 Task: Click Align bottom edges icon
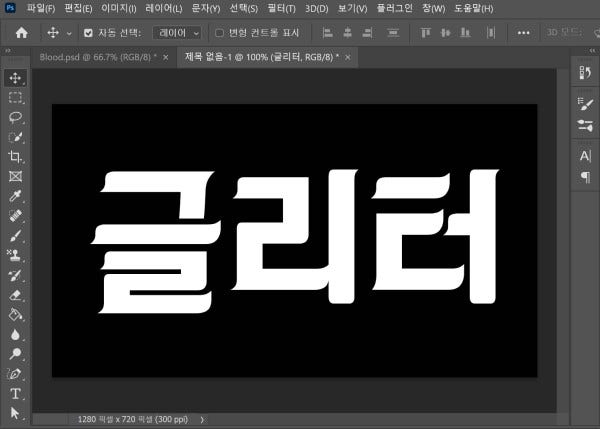point(465,33)
